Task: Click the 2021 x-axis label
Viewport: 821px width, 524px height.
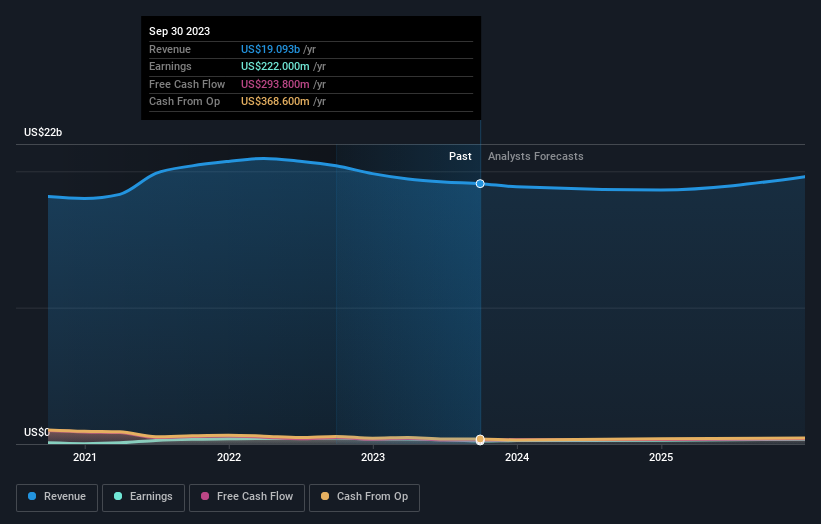Action: pyautogui.click(x=85, y=458)
